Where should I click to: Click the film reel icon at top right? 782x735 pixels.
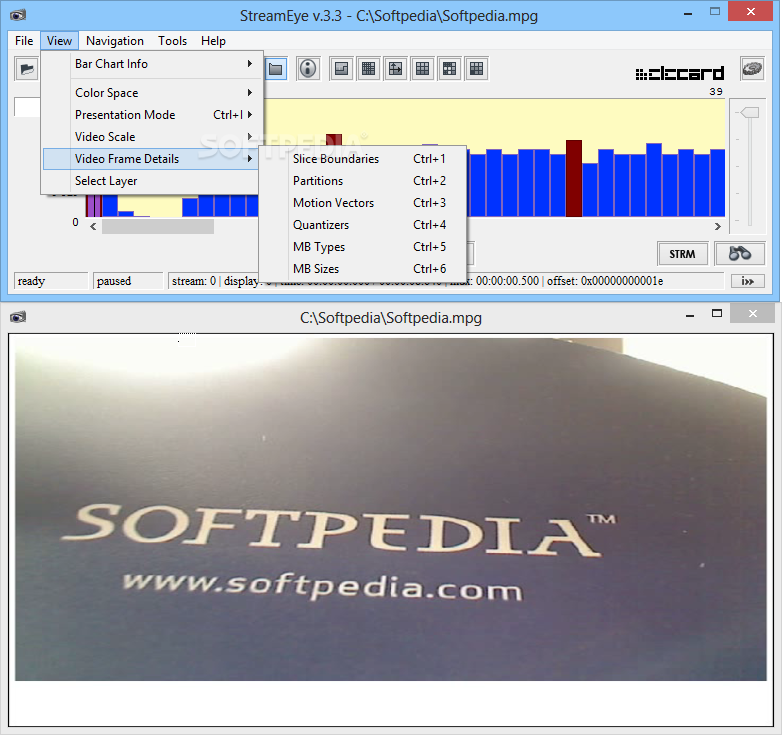752,68
